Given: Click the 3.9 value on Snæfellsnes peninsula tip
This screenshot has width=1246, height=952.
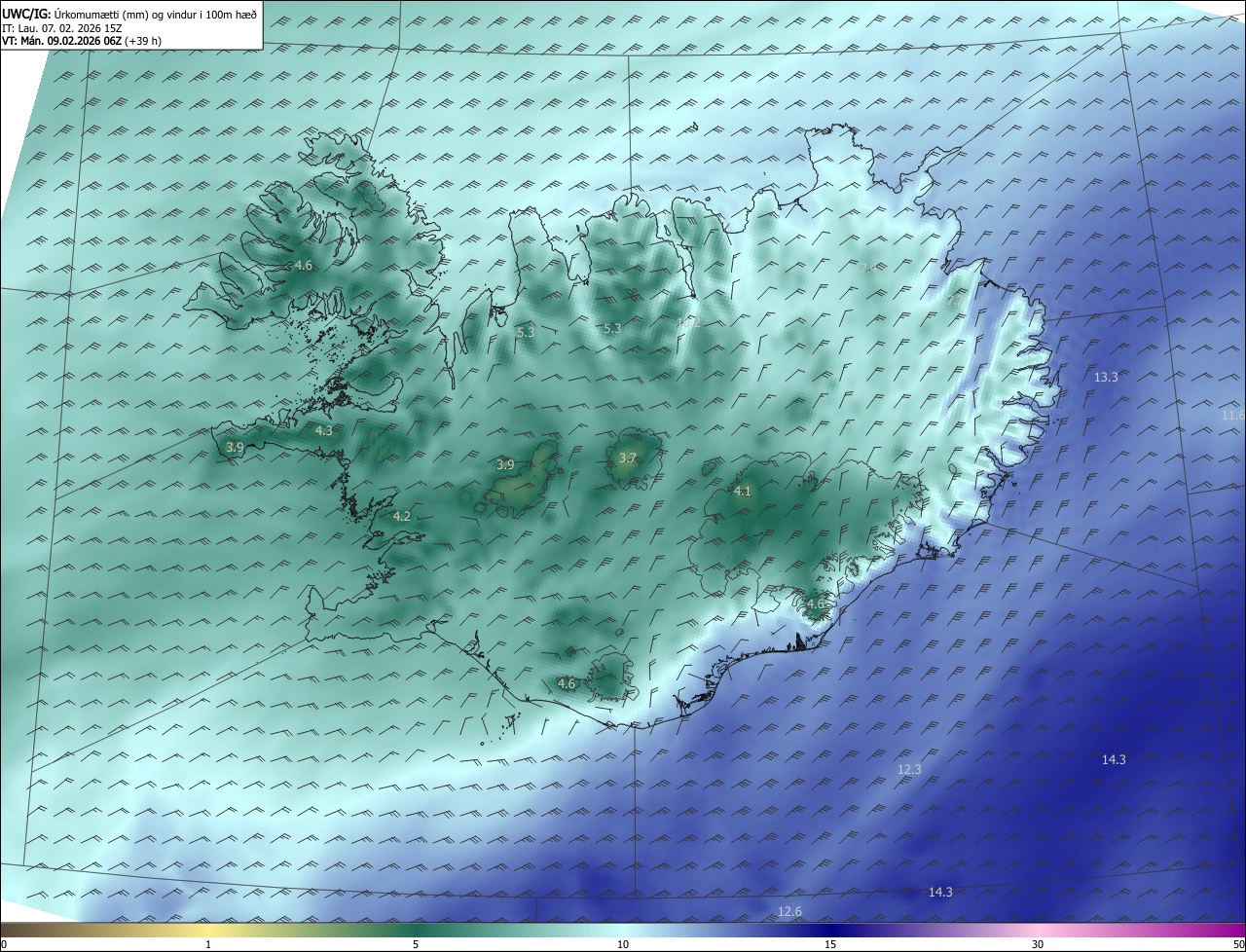Looking at the screenshot, I should [235, 447].
